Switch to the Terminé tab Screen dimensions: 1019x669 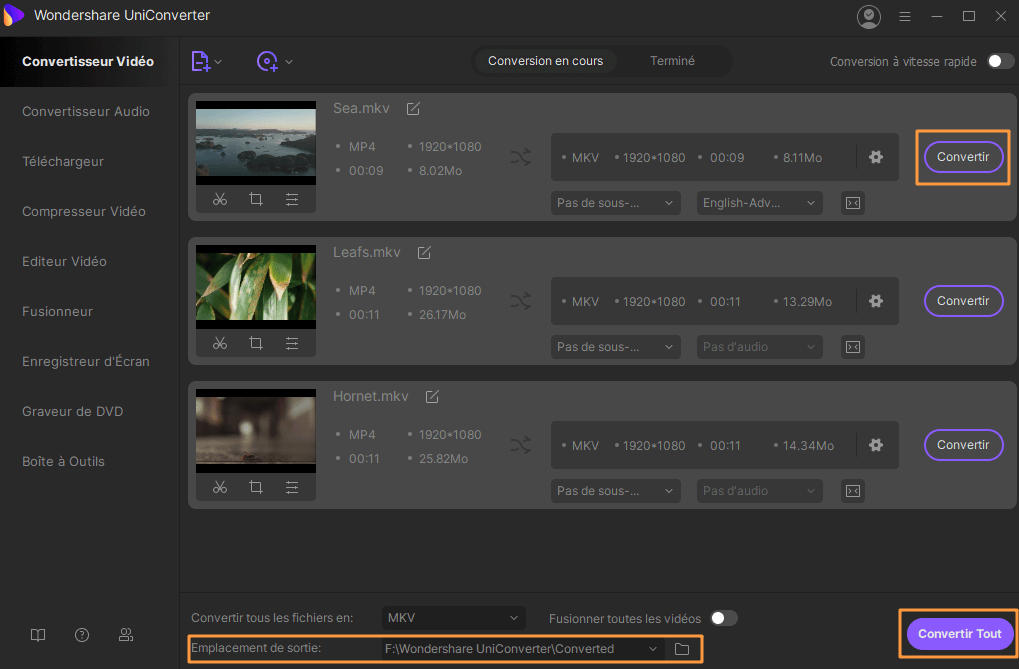click(672, 60)
